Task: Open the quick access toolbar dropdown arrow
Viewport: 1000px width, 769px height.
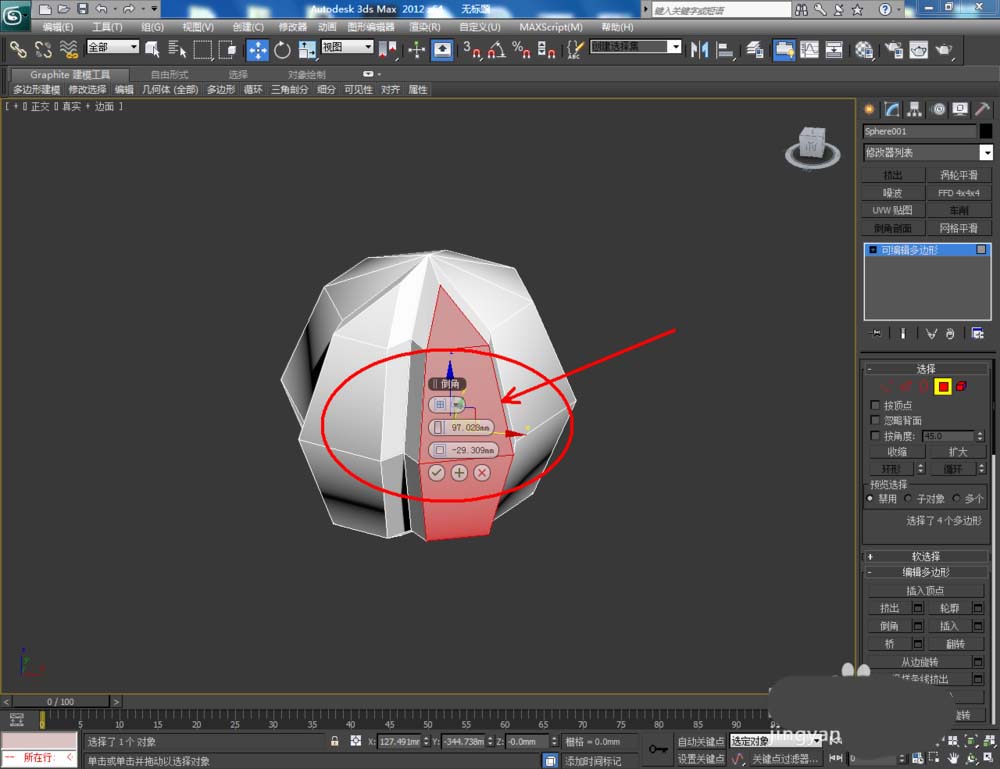Action: 154,9
